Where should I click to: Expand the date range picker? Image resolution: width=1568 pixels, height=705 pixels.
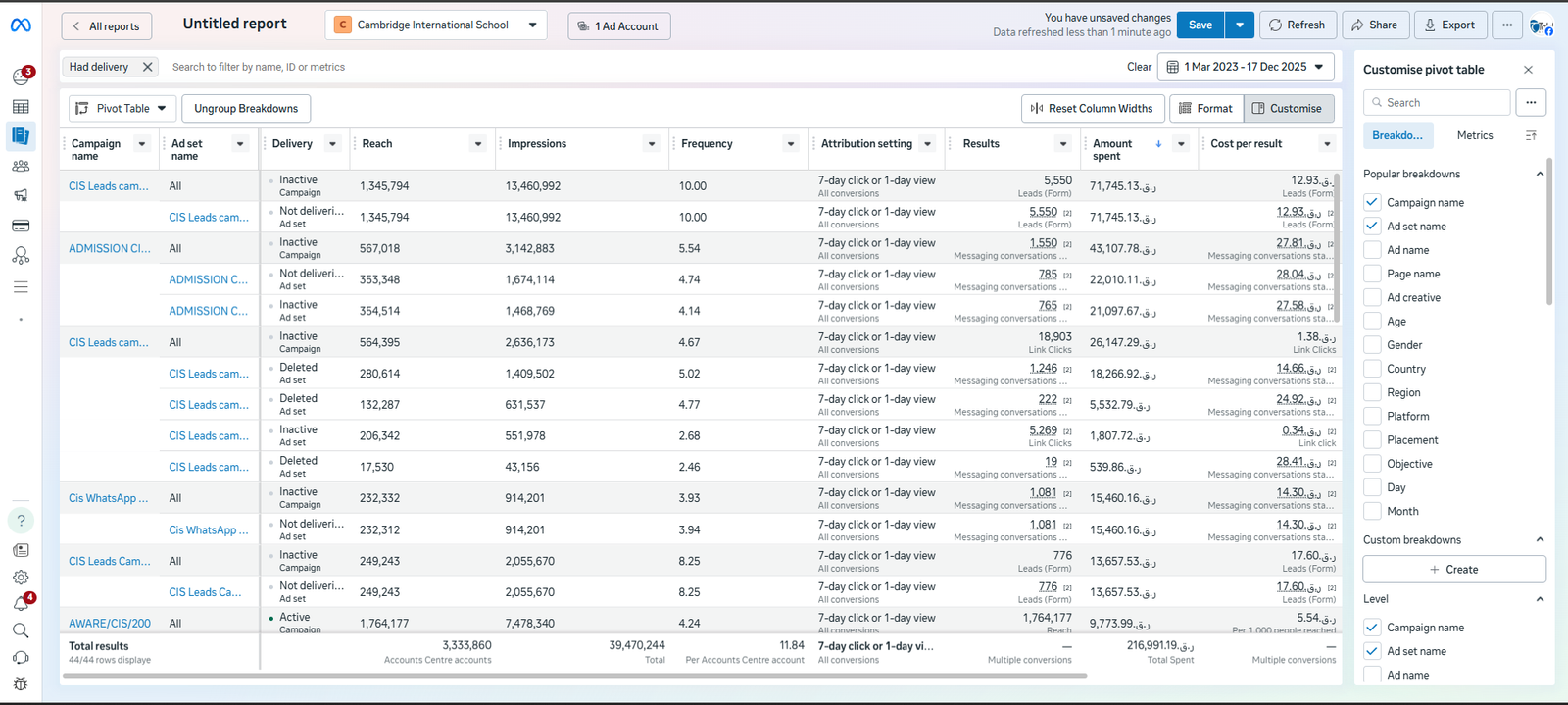coord(1246,67)
